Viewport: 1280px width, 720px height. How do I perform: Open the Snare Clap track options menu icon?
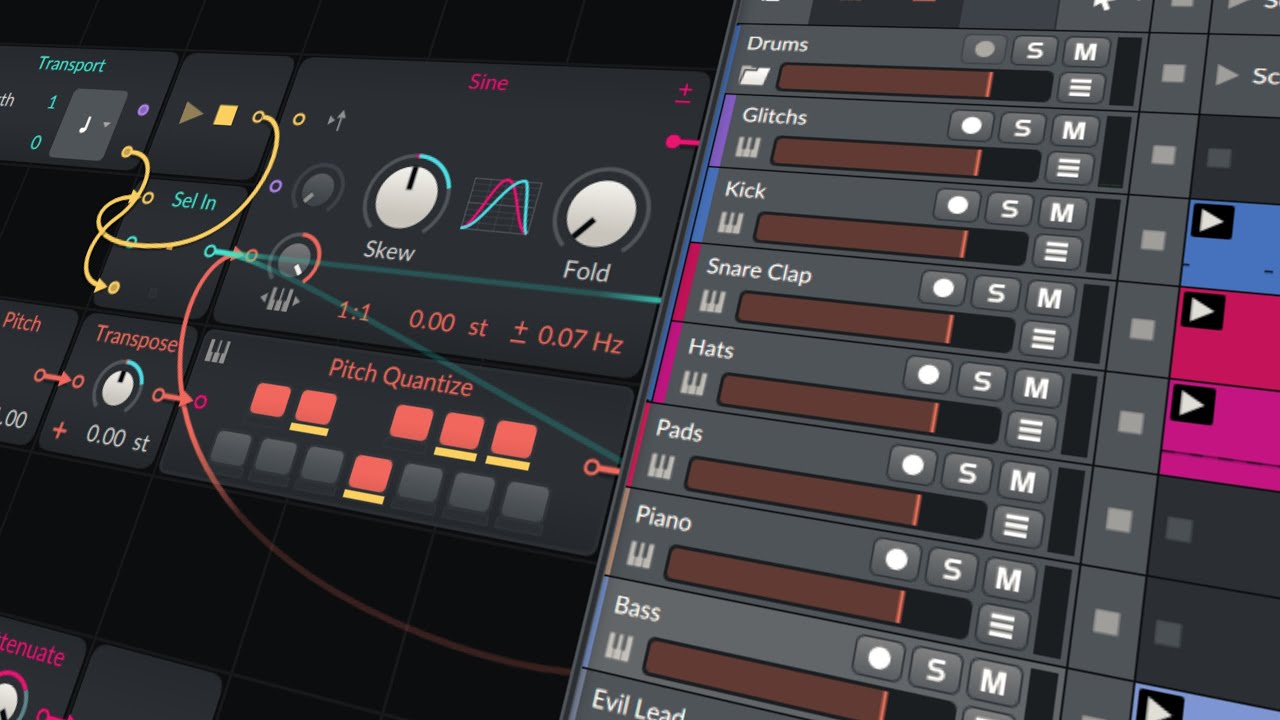[x=1042, y=338]
